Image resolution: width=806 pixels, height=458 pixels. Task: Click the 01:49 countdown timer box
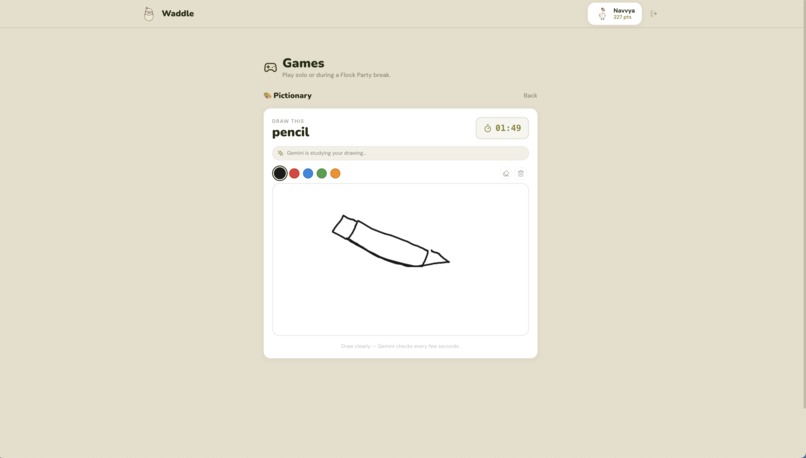[x=502, y=128]
